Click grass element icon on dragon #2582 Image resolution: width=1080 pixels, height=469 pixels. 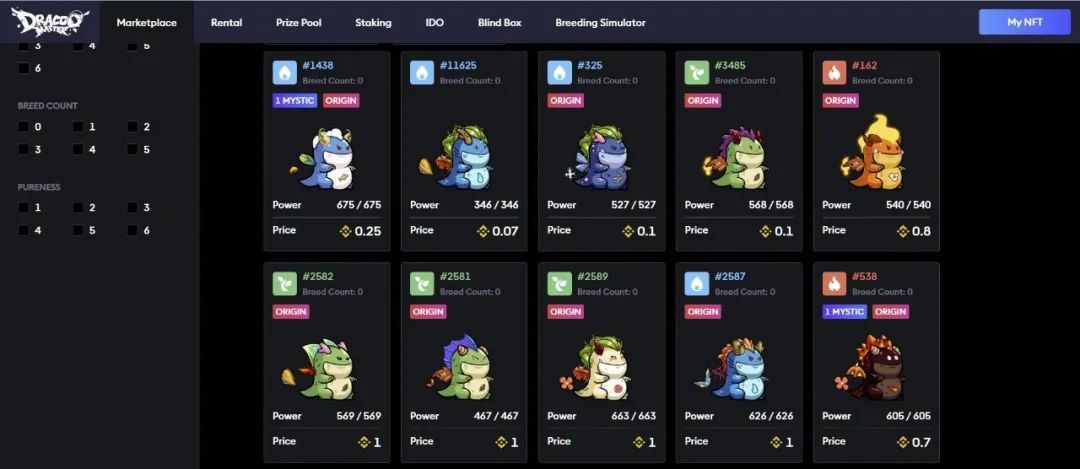pyautogui.click(x=284, y=283)
